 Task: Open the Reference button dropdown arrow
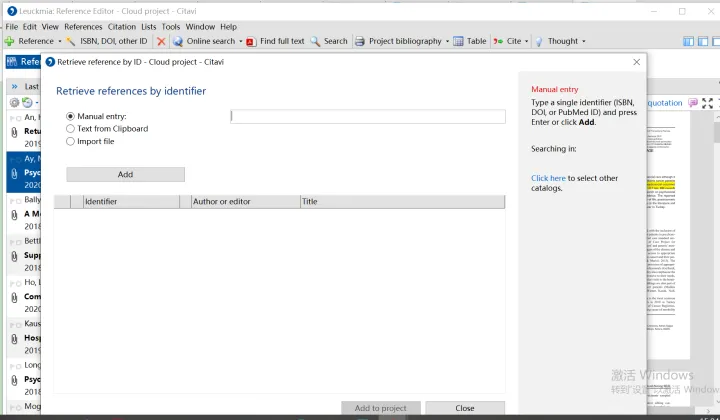(60, 41)
